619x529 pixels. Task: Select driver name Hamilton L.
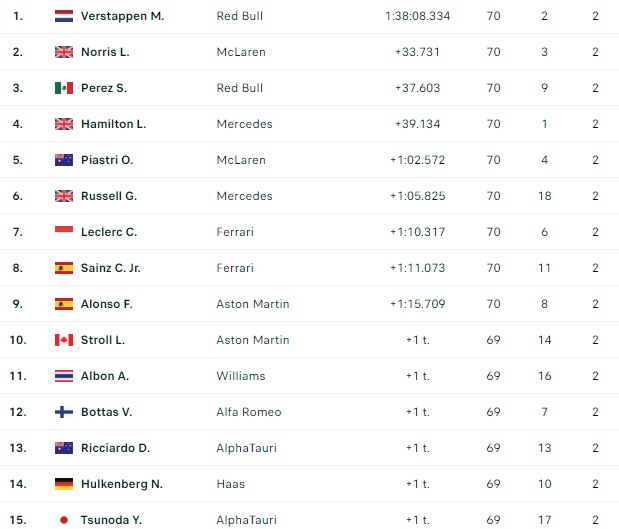(x=113, y=124)
